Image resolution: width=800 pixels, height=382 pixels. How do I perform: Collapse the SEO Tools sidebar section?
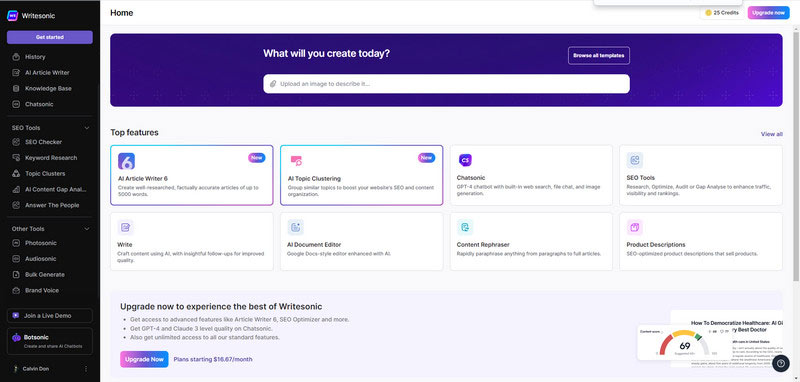87,128
